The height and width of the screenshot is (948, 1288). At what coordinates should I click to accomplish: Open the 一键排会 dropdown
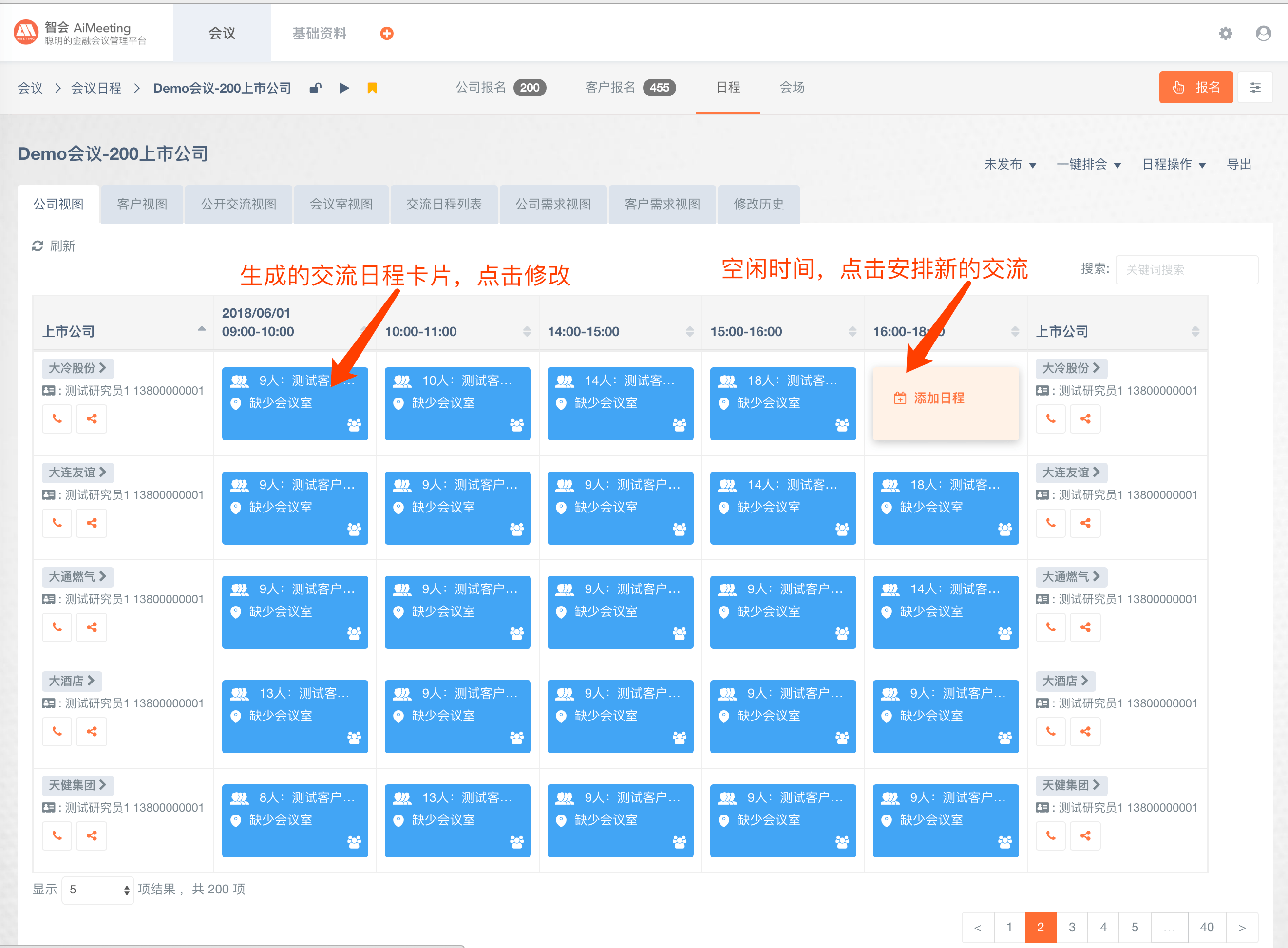[x=1088, y=165]
